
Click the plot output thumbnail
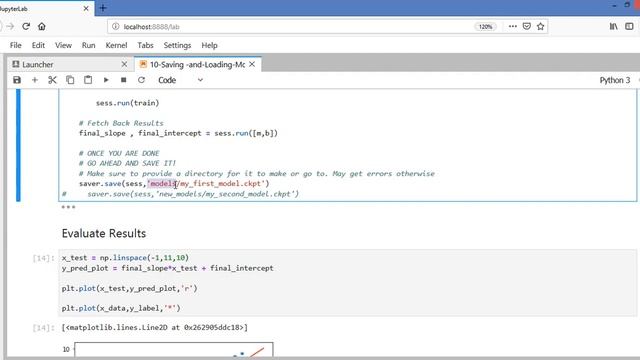pyautogui.click(x=174, y=350)
